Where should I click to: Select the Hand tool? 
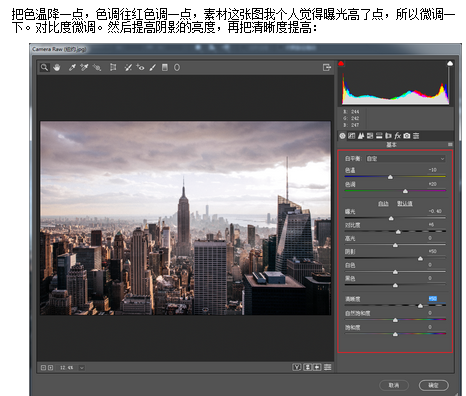pos(57,67)
